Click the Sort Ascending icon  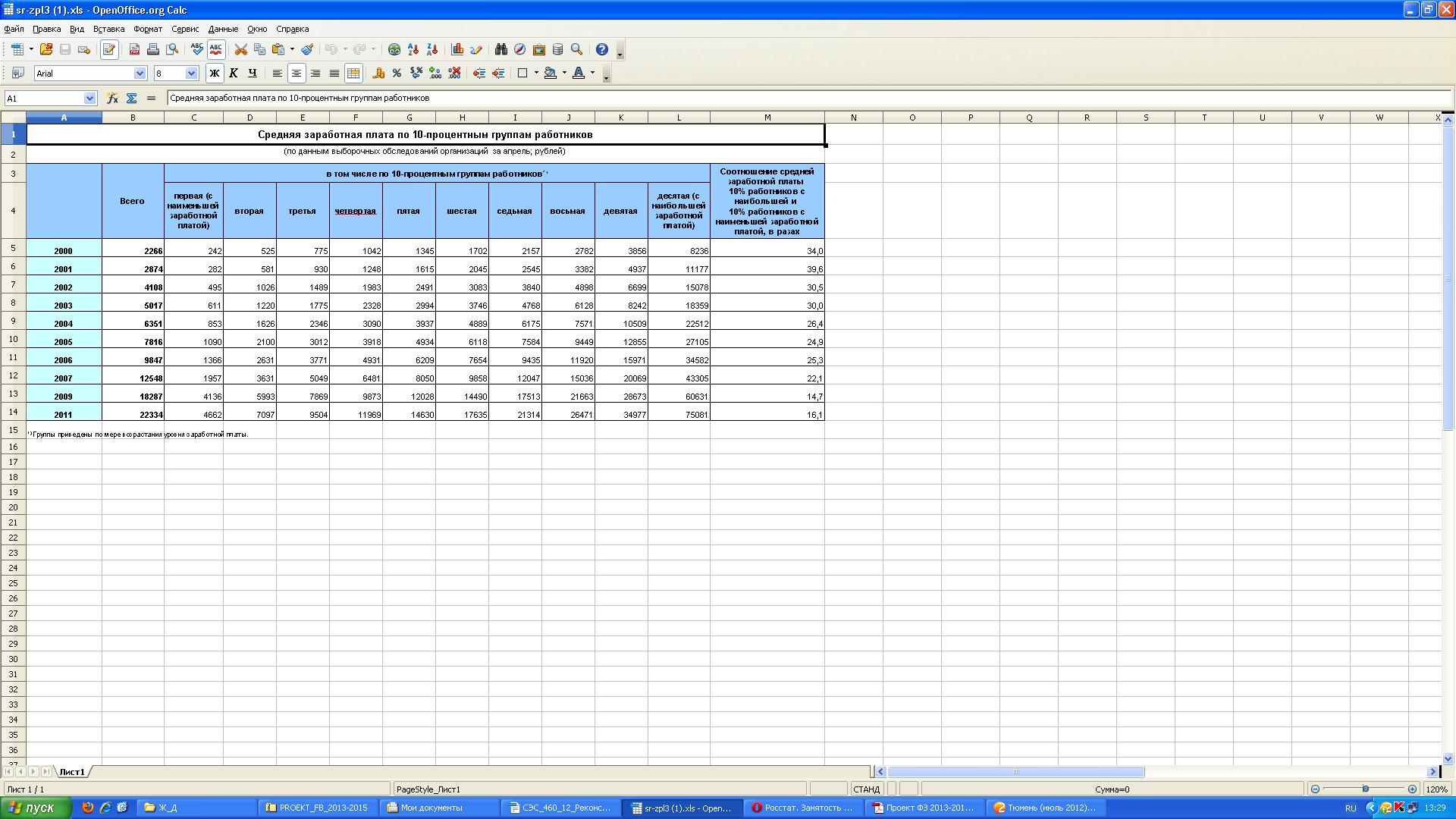coord(413,49)
